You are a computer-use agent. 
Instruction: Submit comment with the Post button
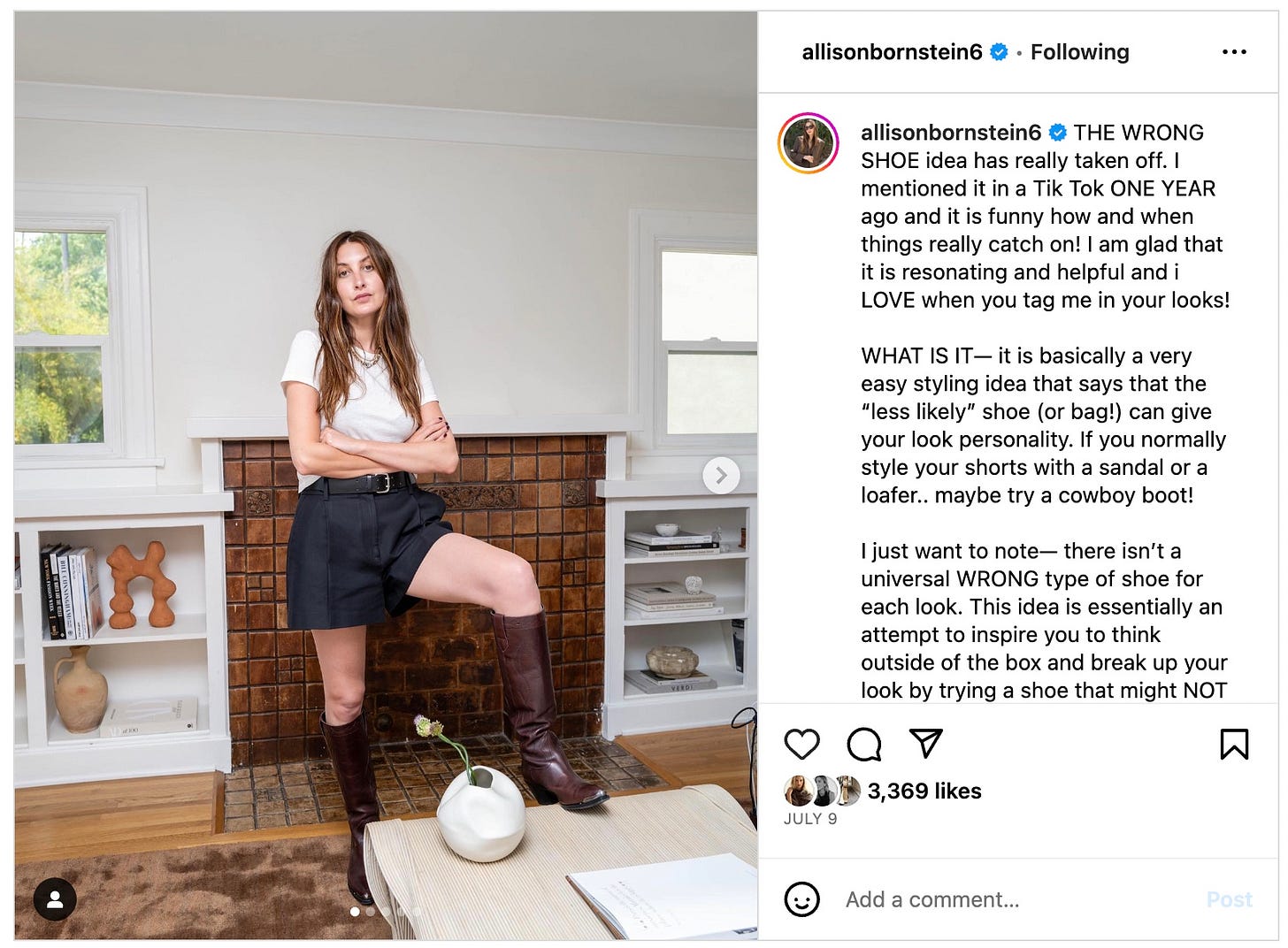point(1229,899)
